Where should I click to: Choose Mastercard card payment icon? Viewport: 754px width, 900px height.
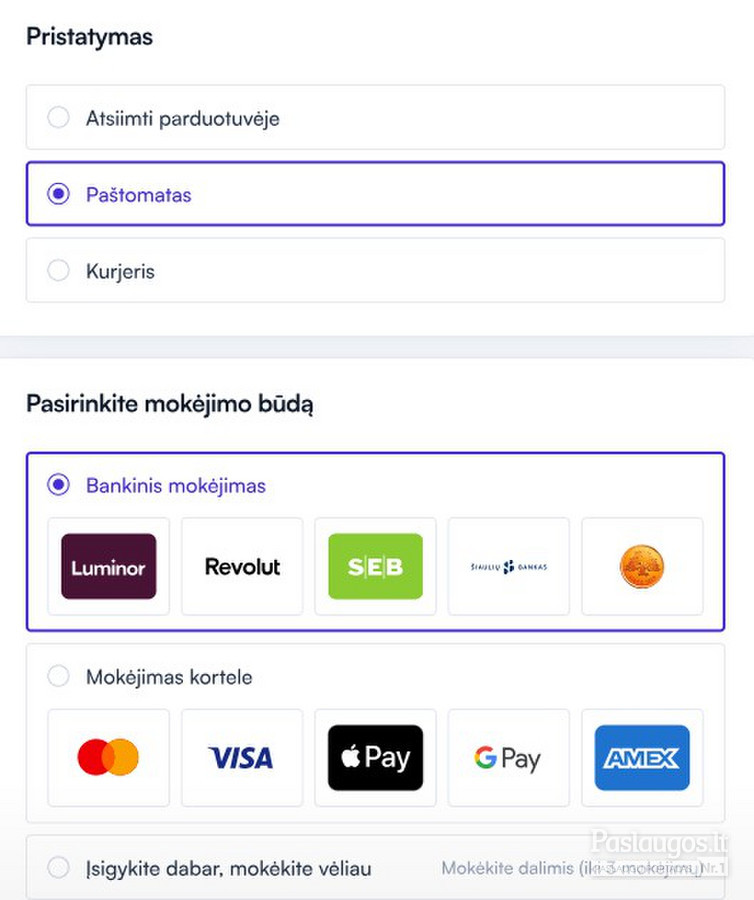click(x=108, y=758)
